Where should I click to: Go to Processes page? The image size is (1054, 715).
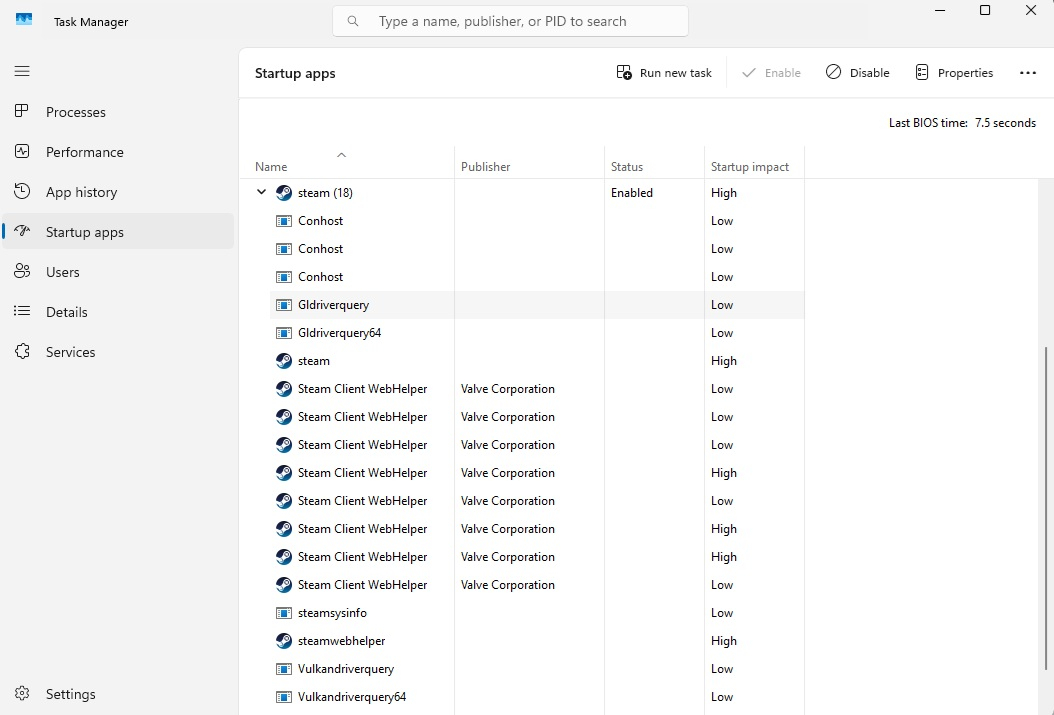[x=118, y=112]
